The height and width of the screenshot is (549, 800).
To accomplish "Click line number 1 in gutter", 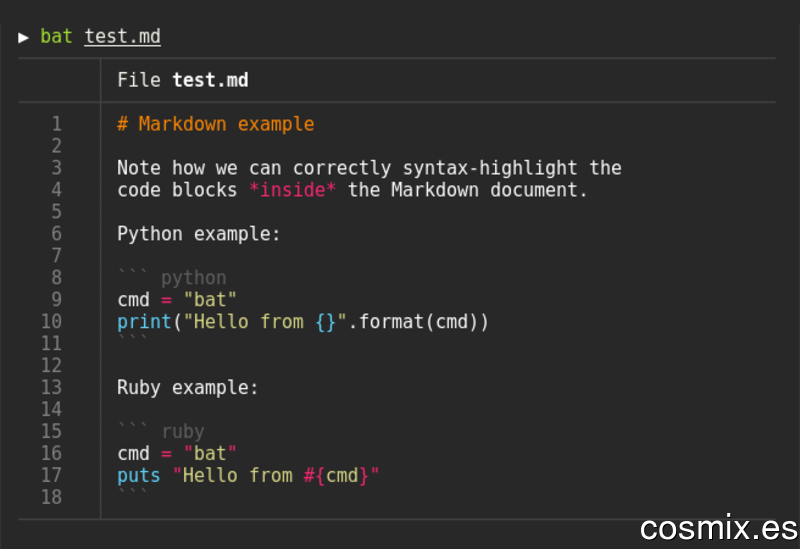I will coord(57,124).
